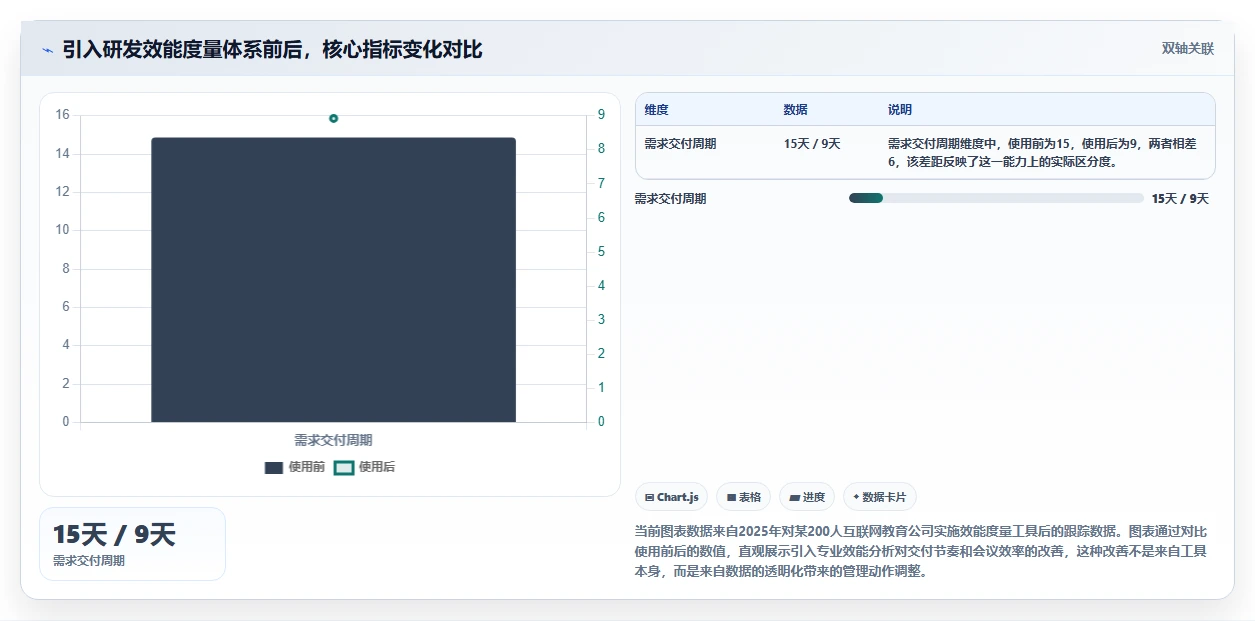Select the 表格 tag chip

coord(743,497)
